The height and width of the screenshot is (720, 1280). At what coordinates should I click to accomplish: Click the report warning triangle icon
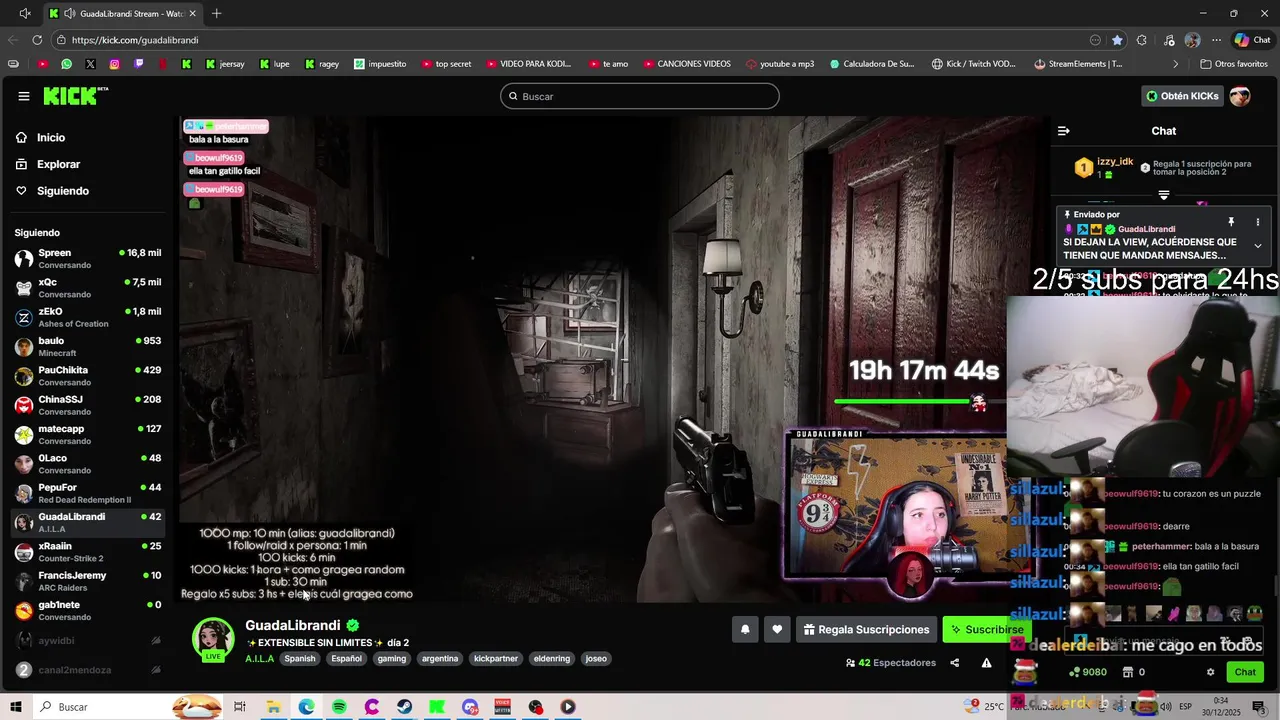point(986,663)
